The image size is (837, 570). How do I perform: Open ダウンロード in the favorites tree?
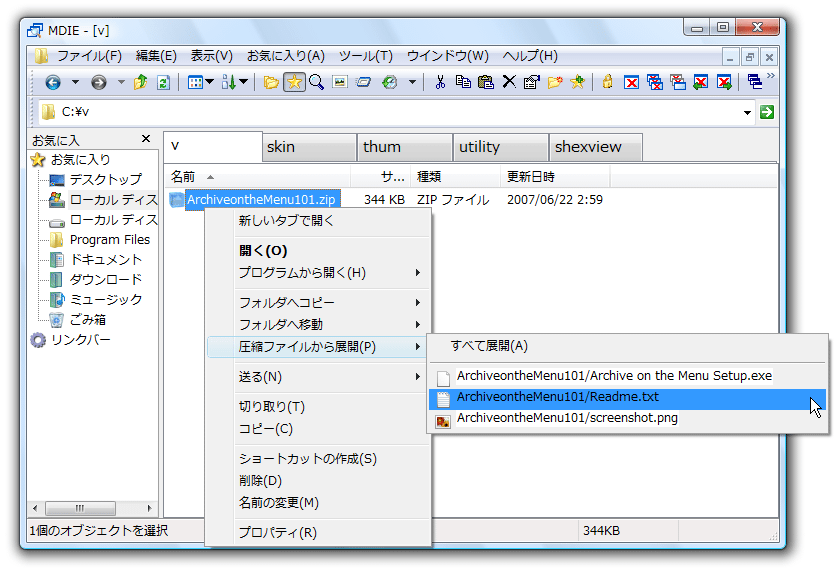point(105,280)
